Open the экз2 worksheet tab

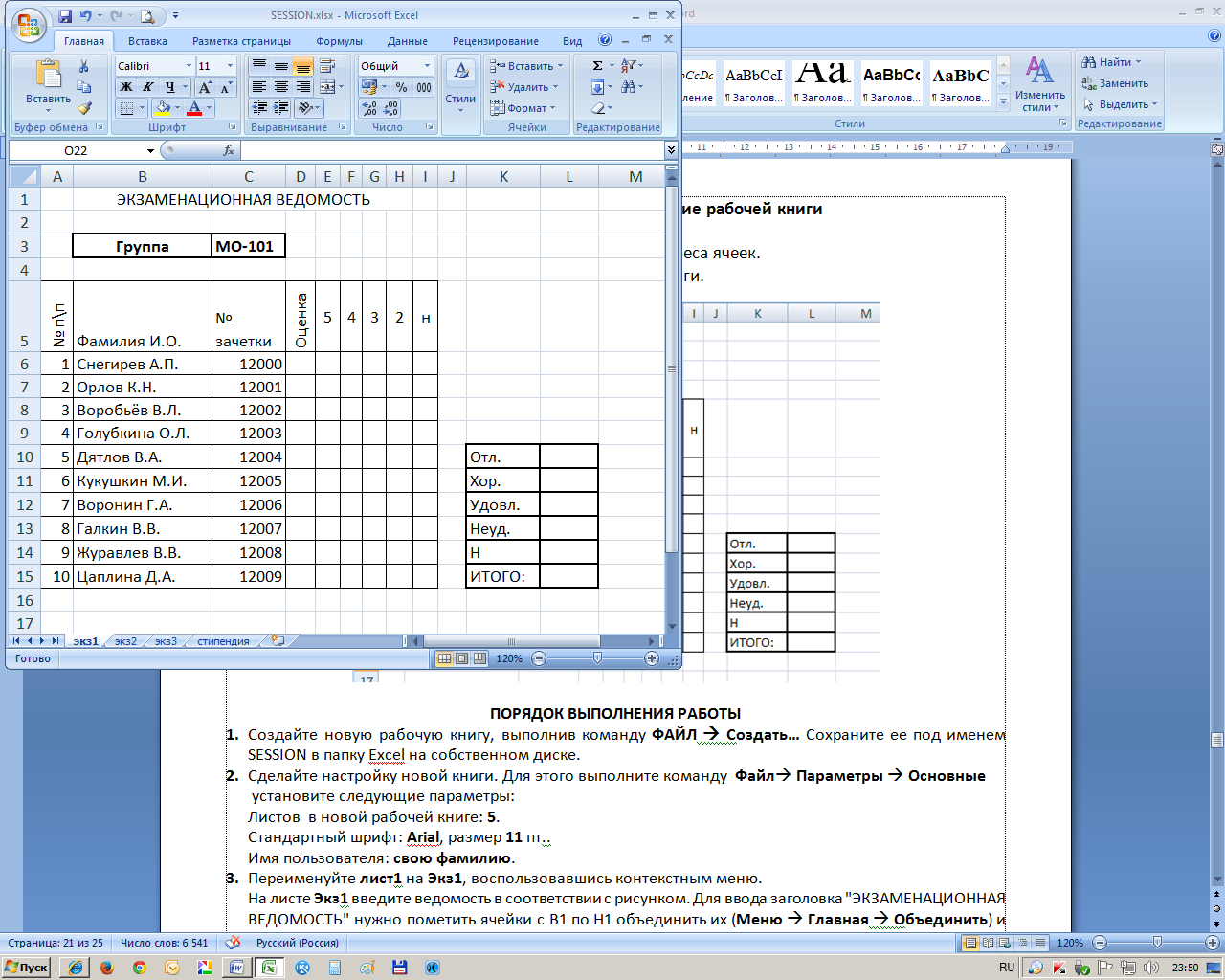click(x=125, y=641)
